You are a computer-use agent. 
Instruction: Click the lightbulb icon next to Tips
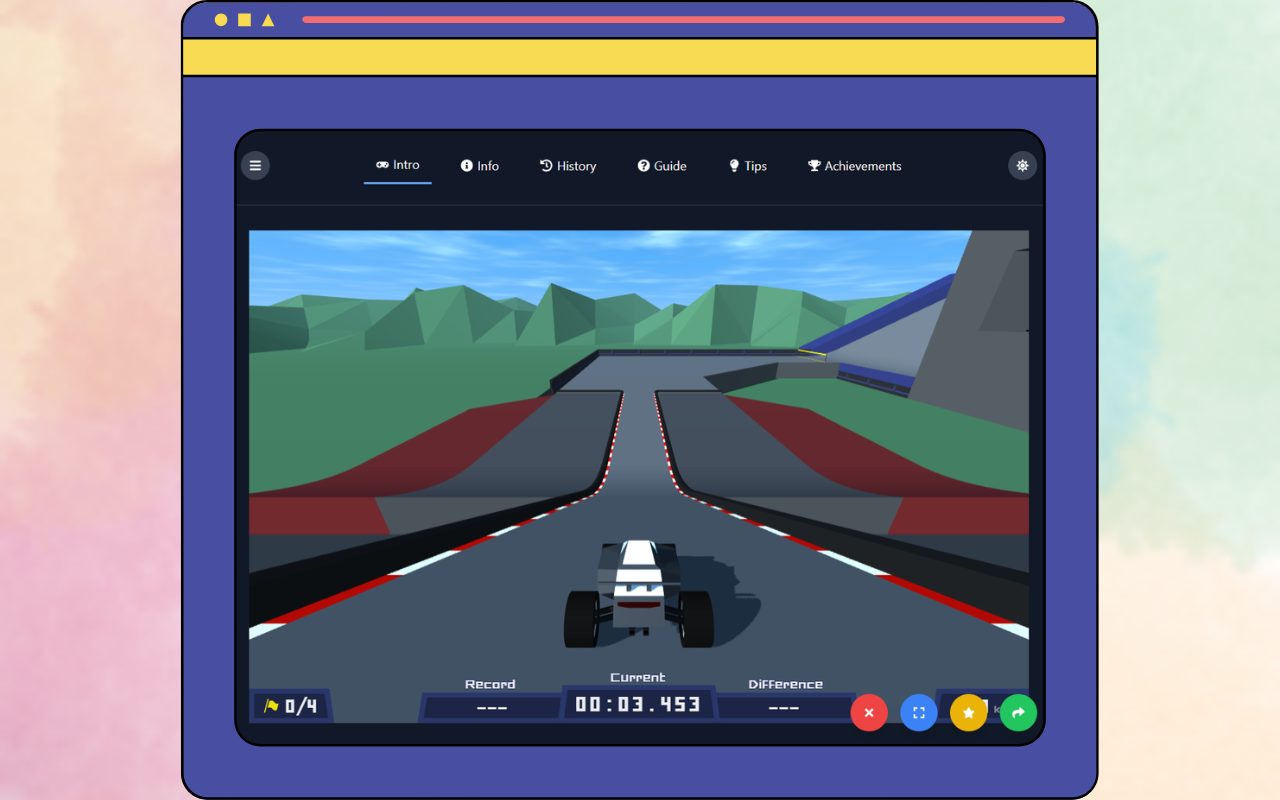point(733,165)
